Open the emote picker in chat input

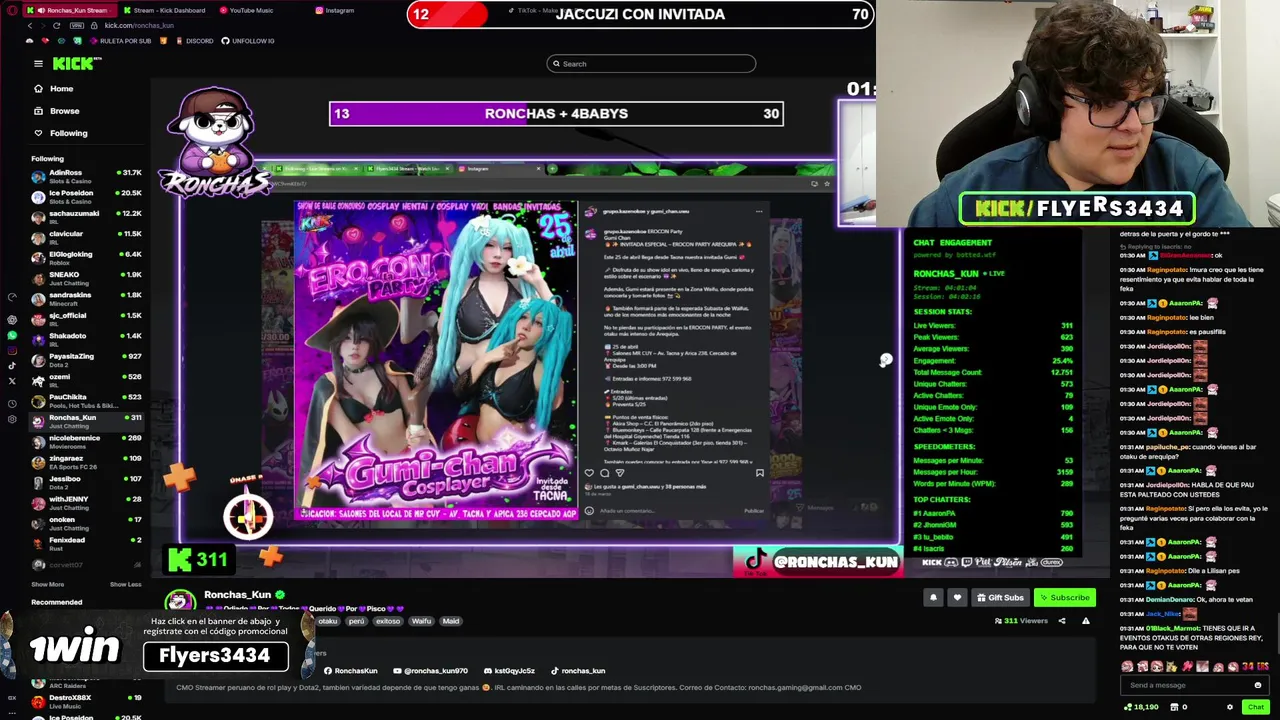1258,685
